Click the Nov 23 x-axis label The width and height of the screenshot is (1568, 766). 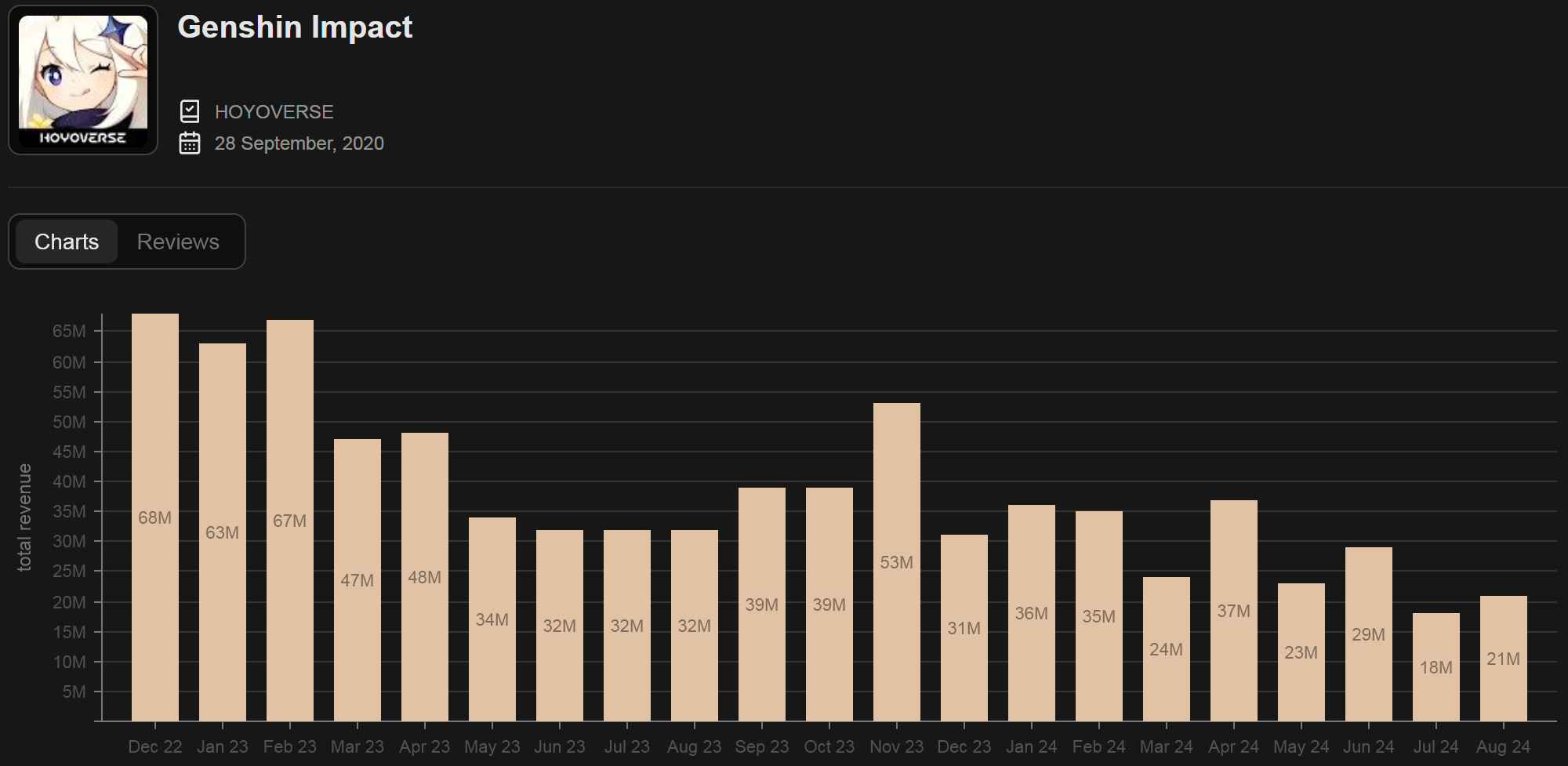(x=897, y=746)
